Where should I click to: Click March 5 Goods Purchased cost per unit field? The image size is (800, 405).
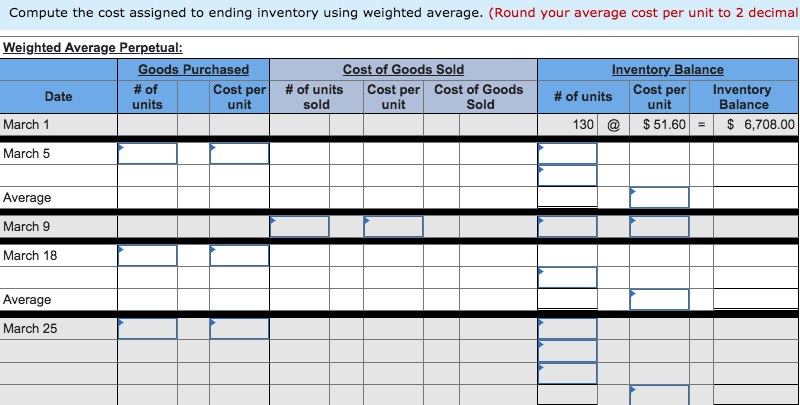[x=239, y=154]
